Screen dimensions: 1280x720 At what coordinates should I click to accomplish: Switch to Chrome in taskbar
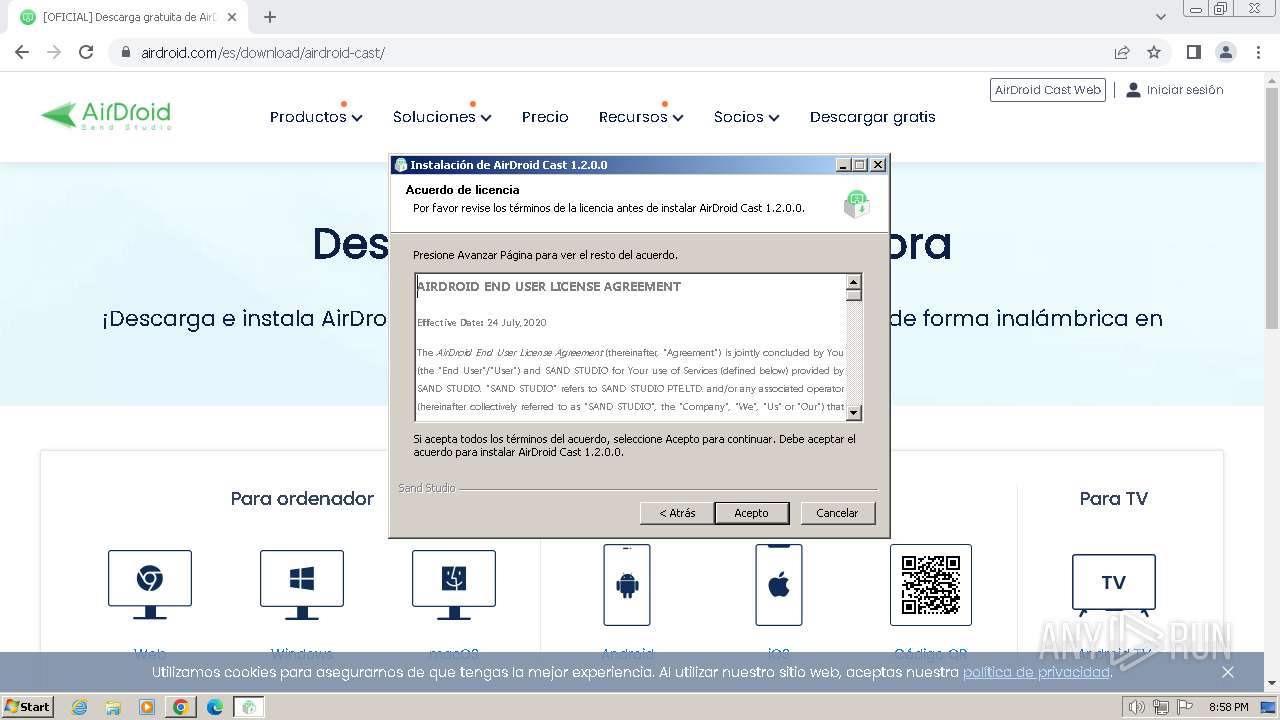tap(181, 707)
